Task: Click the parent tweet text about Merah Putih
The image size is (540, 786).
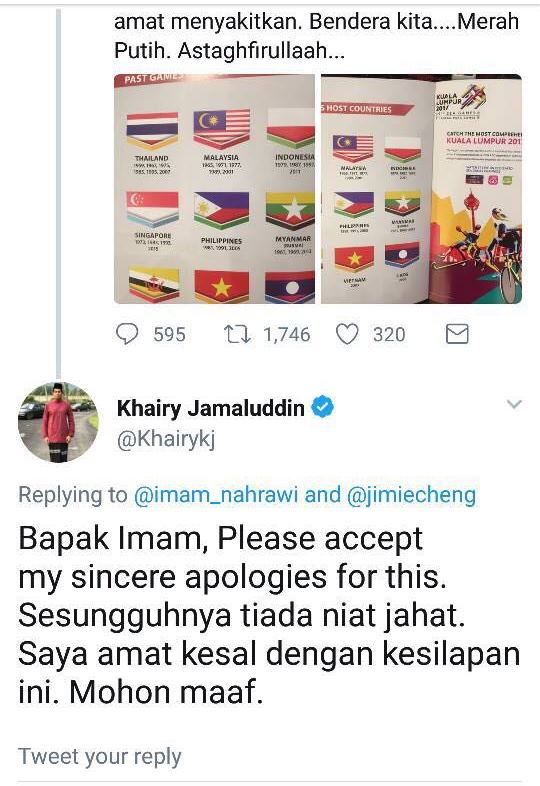Action: pos(316,36)
